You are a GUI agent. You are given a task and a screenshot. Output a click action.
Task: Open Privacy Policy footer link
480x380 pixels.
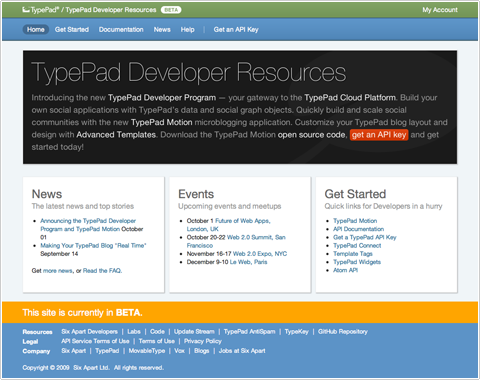[x=203, y=341]
